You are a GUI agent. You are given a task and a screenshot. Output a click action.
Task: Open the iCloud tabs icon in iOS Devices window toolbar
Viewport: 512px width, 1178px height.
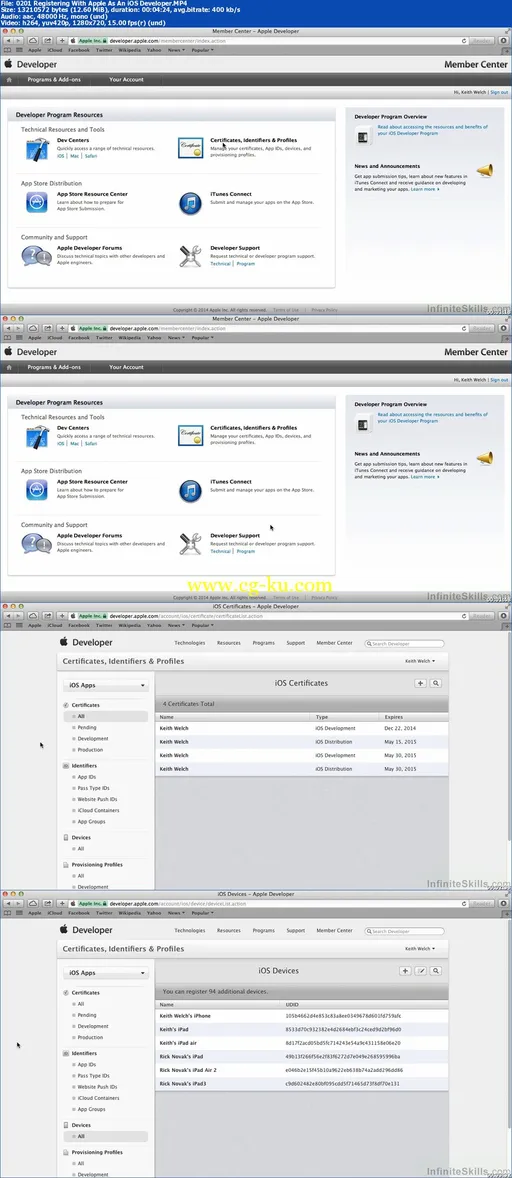coord(34,903)
